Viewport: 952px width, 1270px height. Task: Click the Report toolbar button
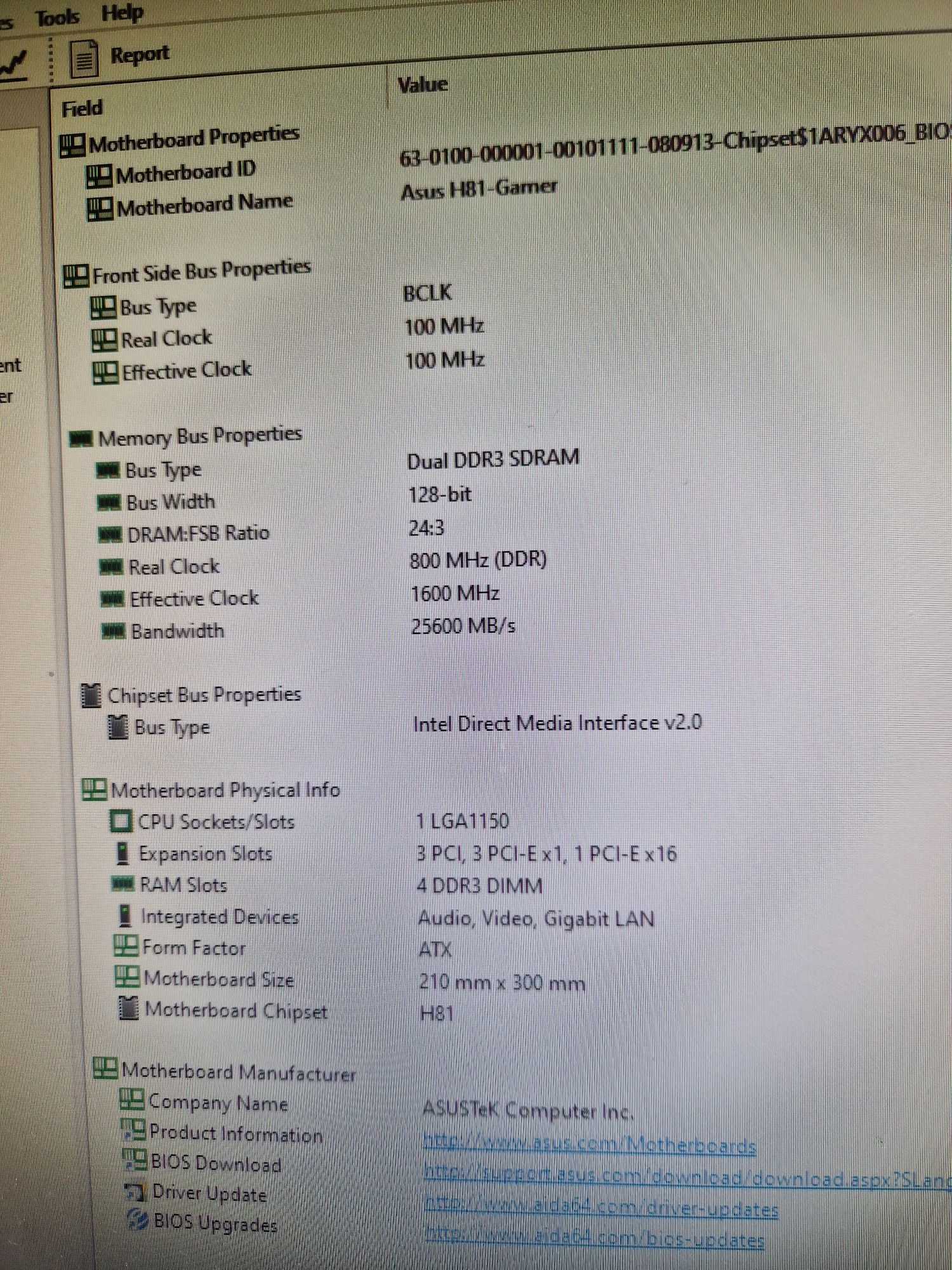click(x=119, y=57)
